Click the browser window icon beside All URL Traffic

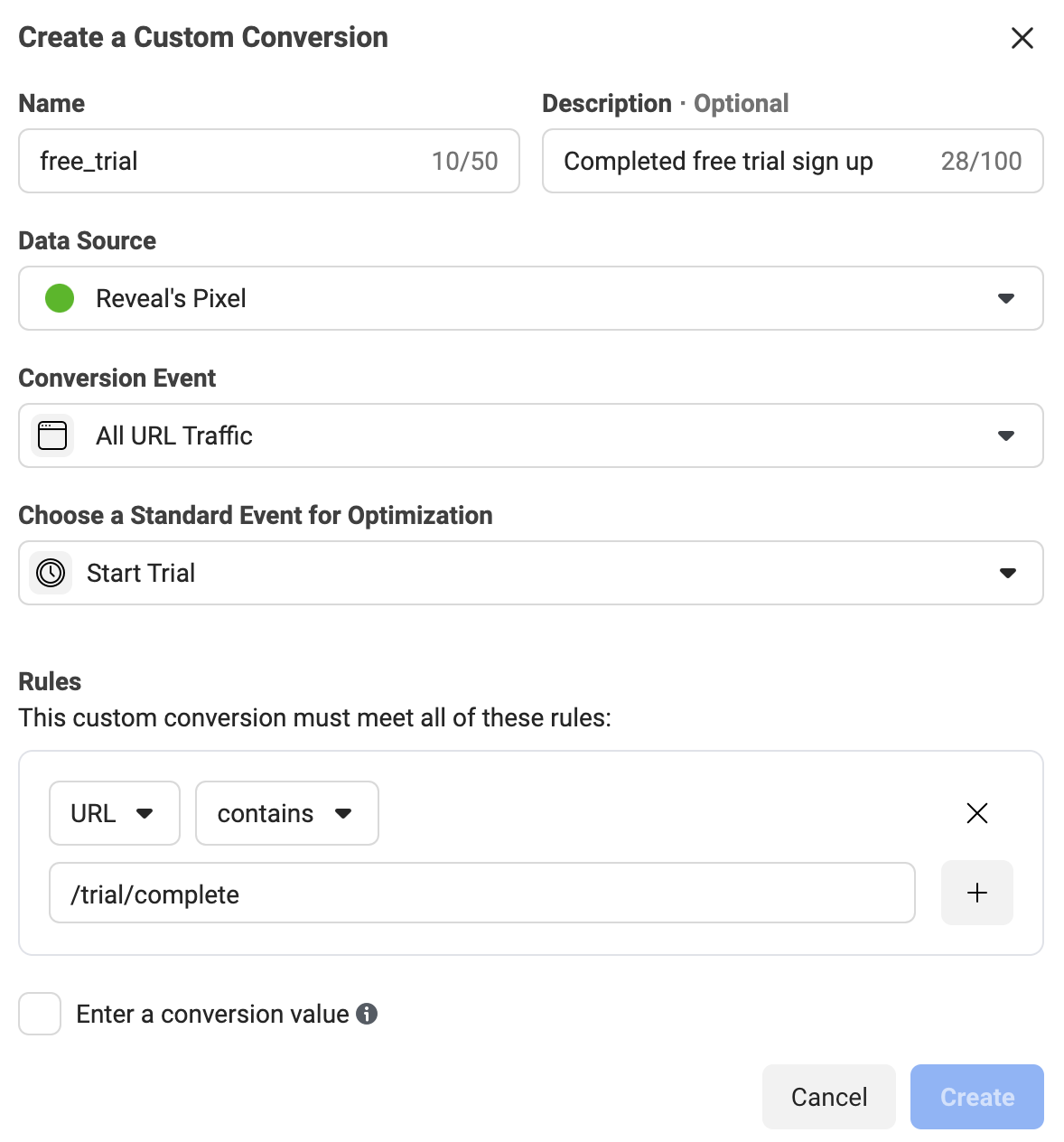pos(52,435)
